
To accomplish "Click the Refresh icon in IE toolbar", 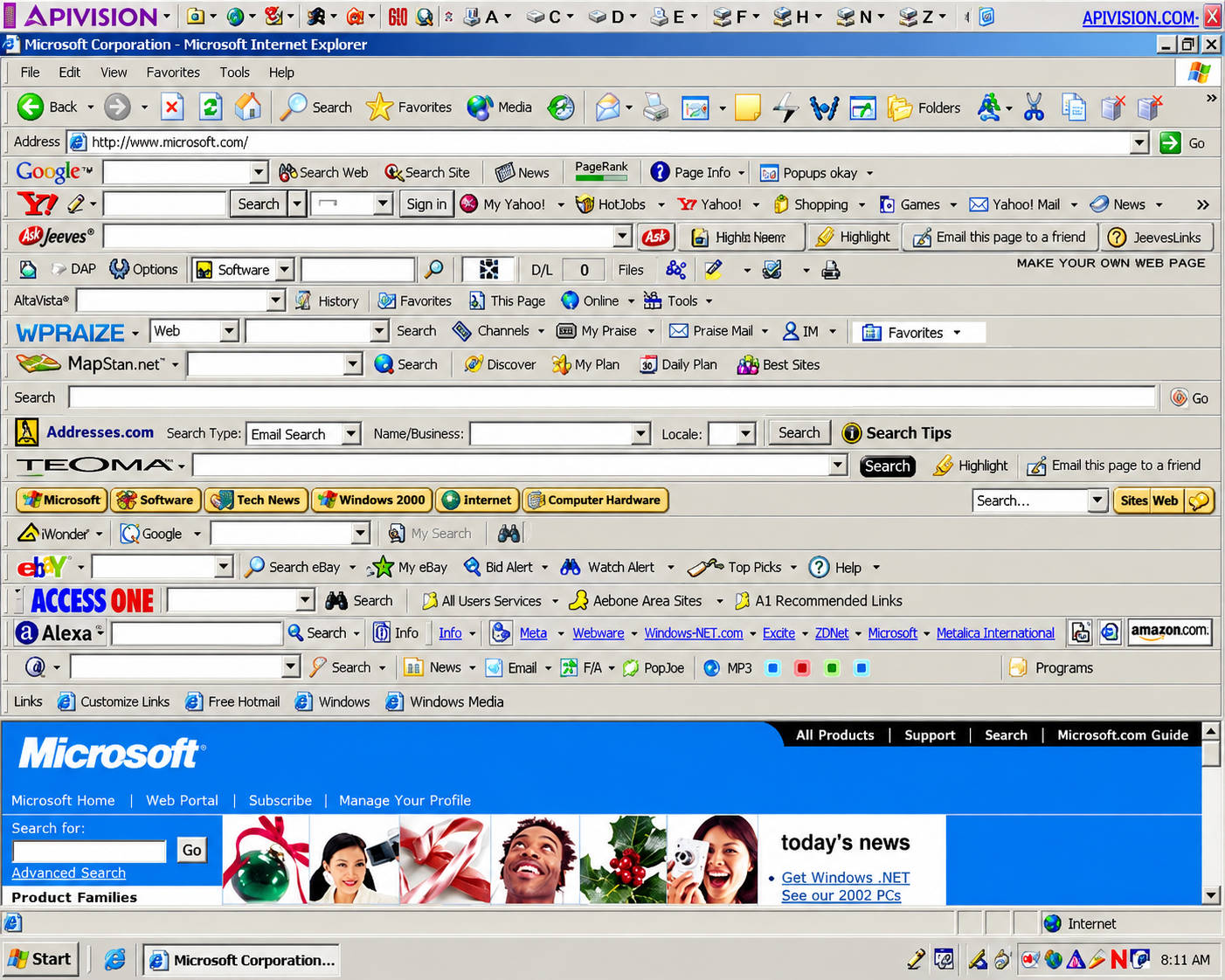I will [211, 107].
